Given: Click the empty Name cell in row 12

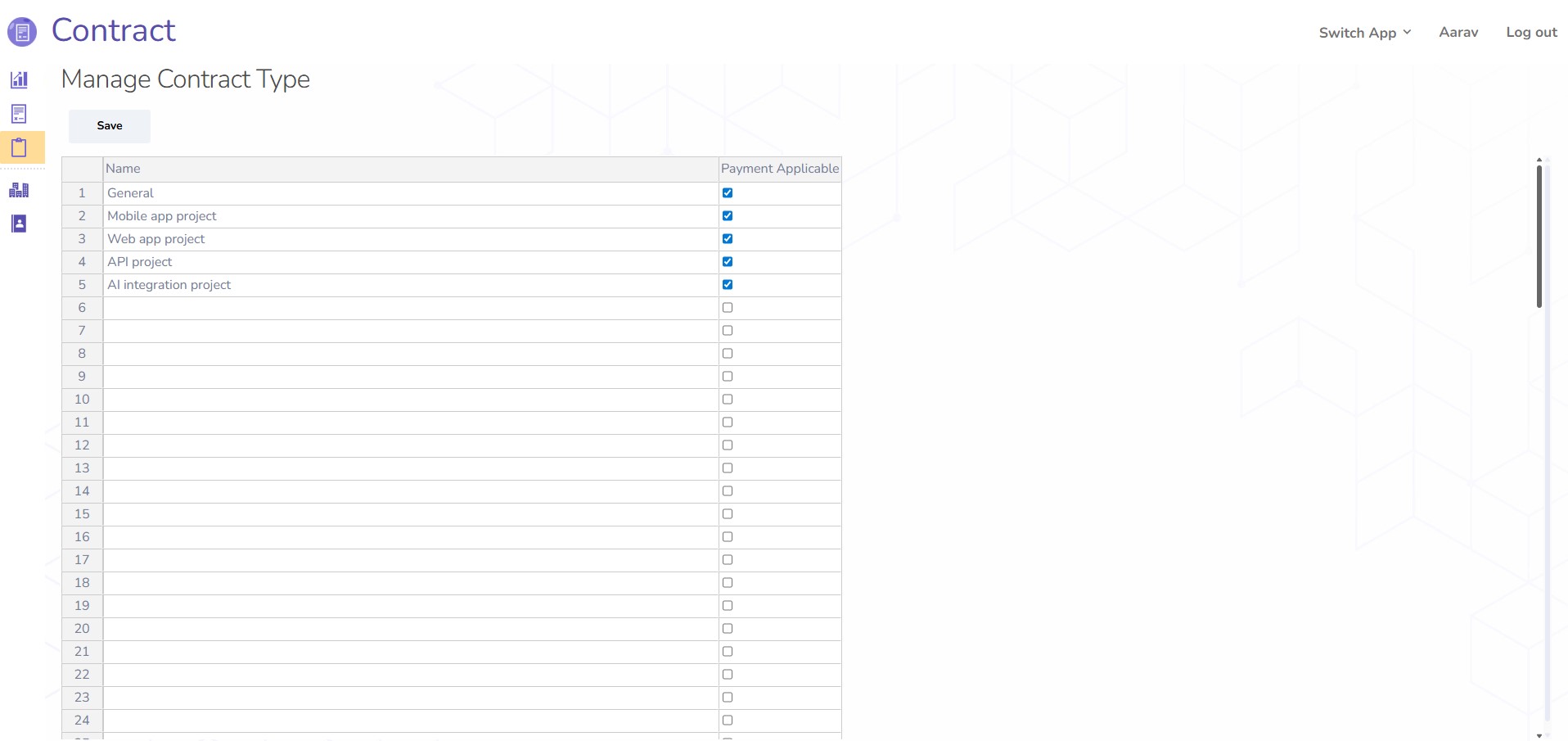Looking at the screenshot, I should 411,445.
